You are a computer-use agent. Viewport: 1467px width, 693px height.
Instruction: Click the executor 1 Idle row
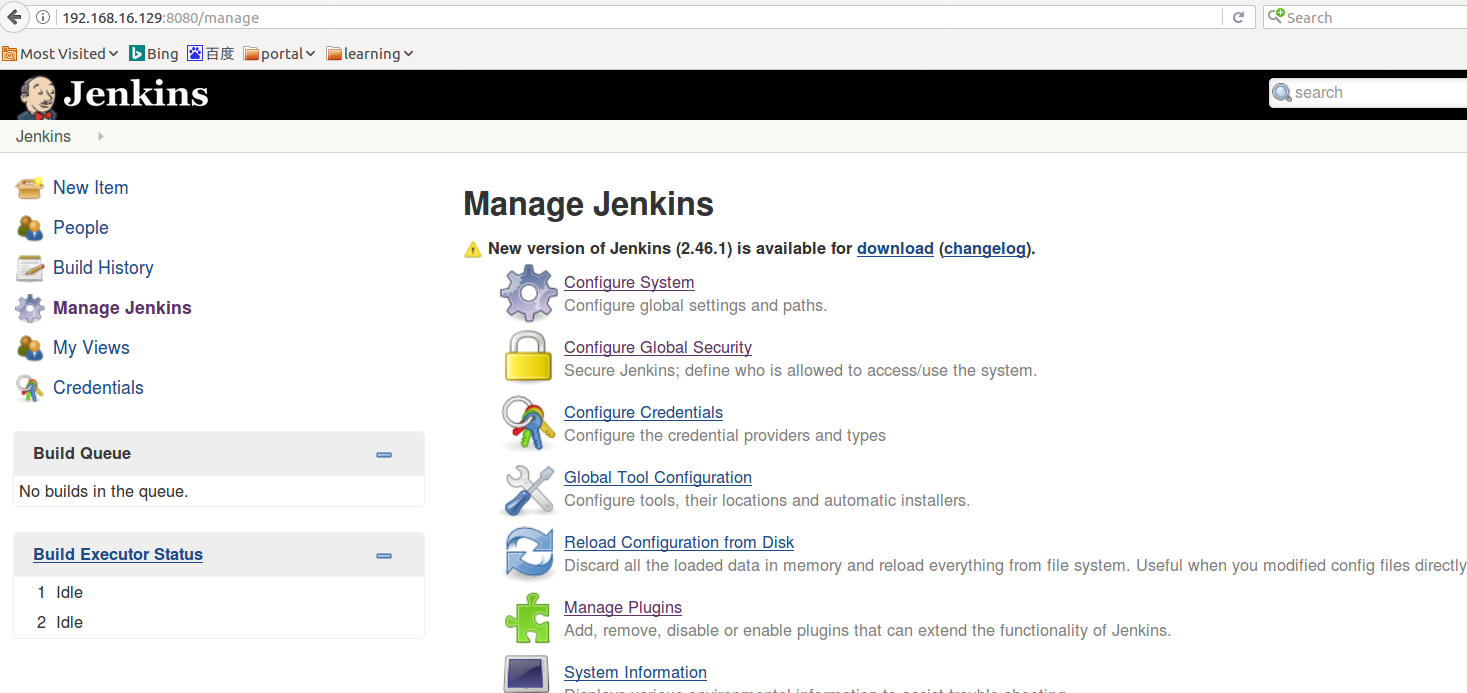(218, 593)
